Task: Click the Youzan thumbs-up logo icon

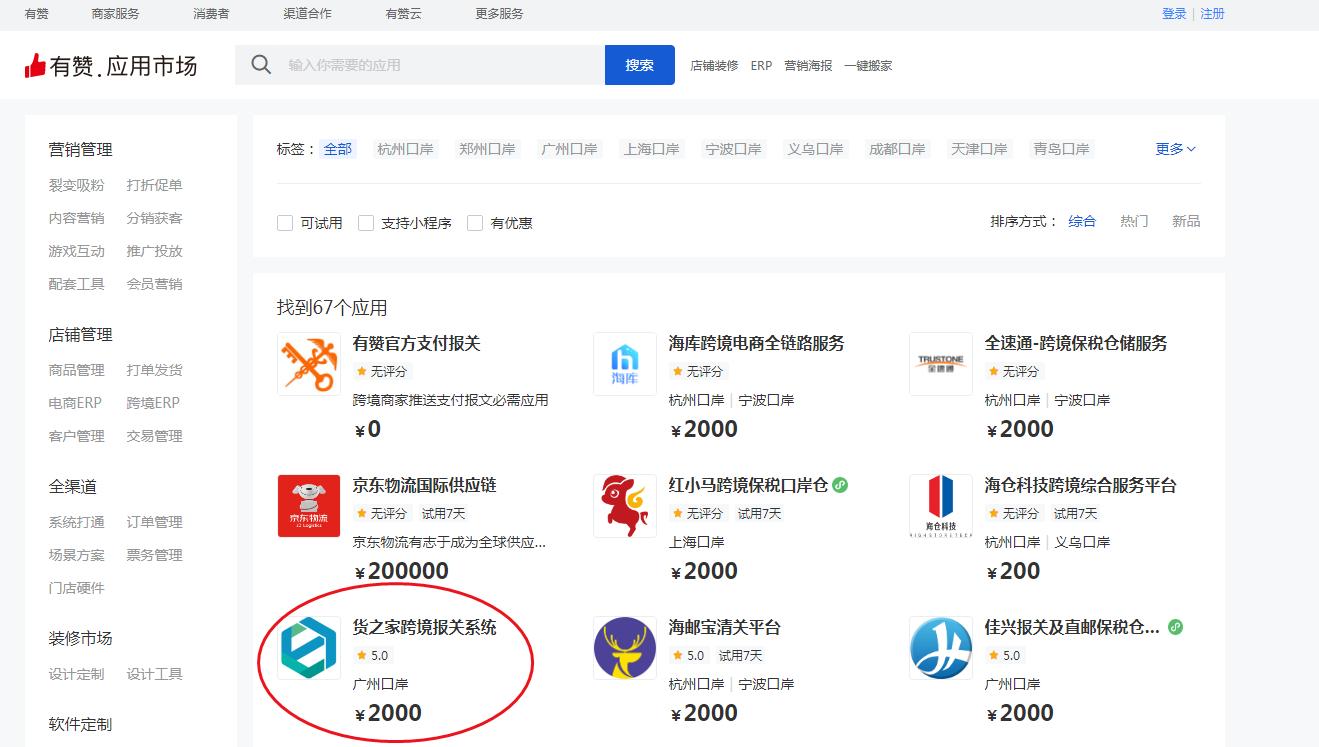Action: (36, 66)
